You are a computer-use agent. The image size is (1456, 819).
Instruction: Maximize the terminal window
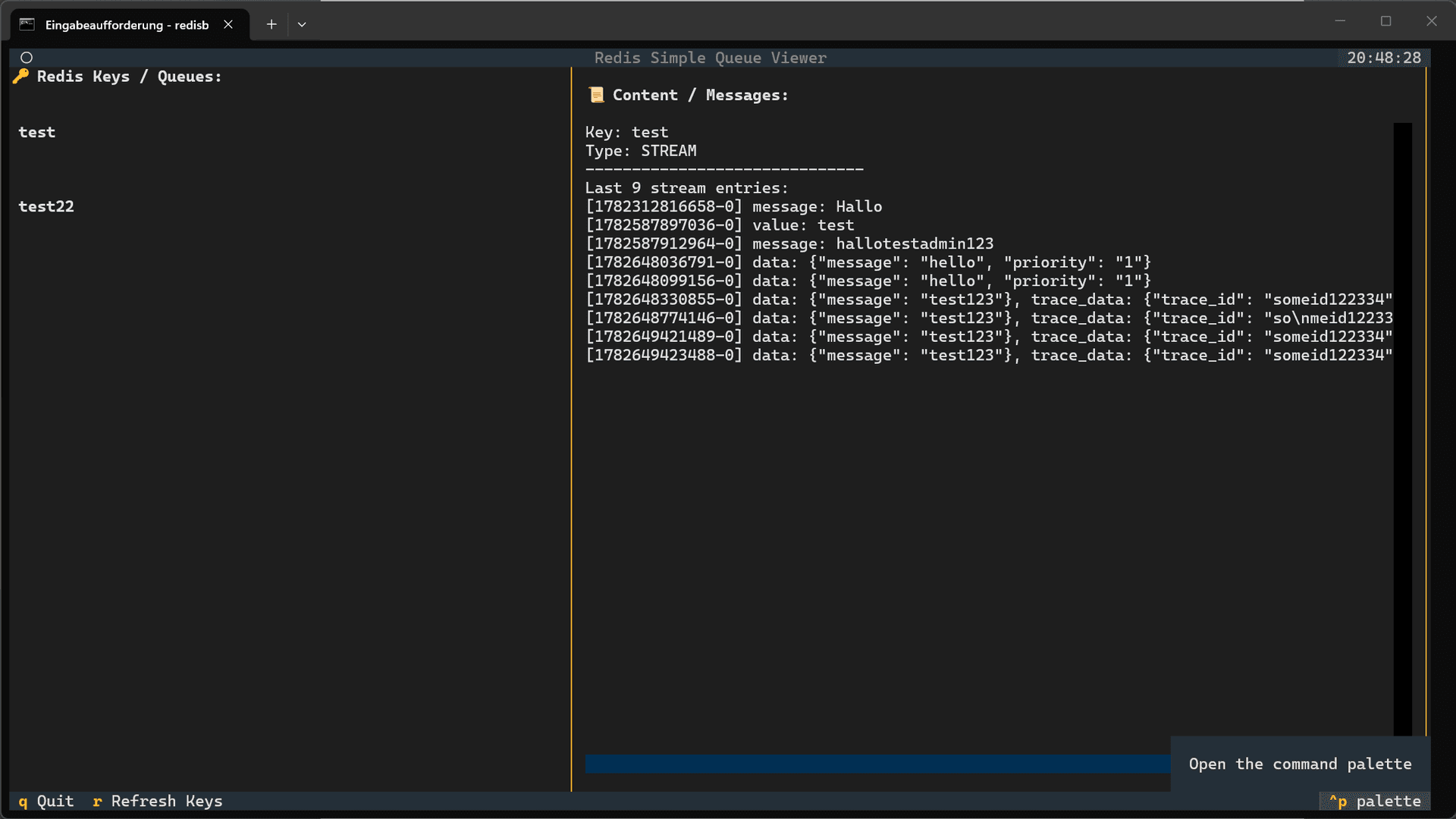pos(1386,21)
